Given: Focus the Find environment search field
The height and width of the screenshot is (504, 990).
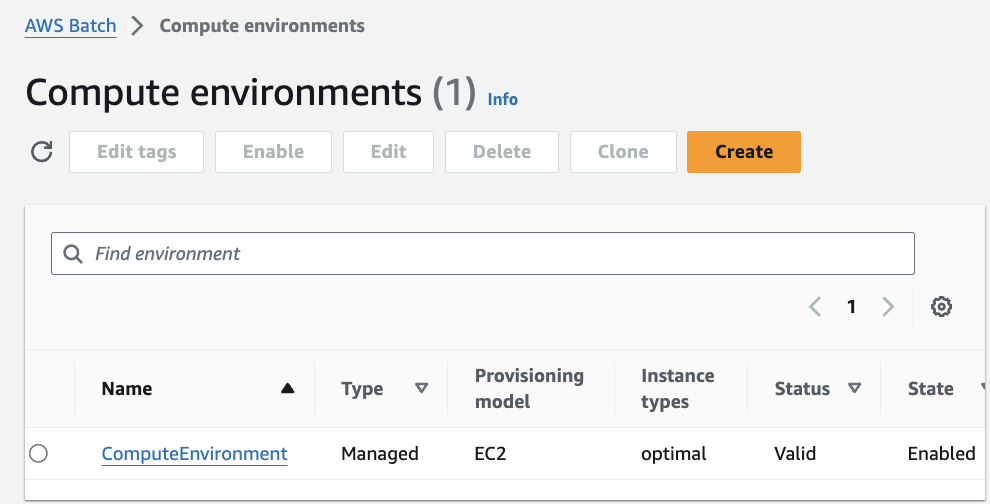Looking at the screenshot, I should pos(500,254).
